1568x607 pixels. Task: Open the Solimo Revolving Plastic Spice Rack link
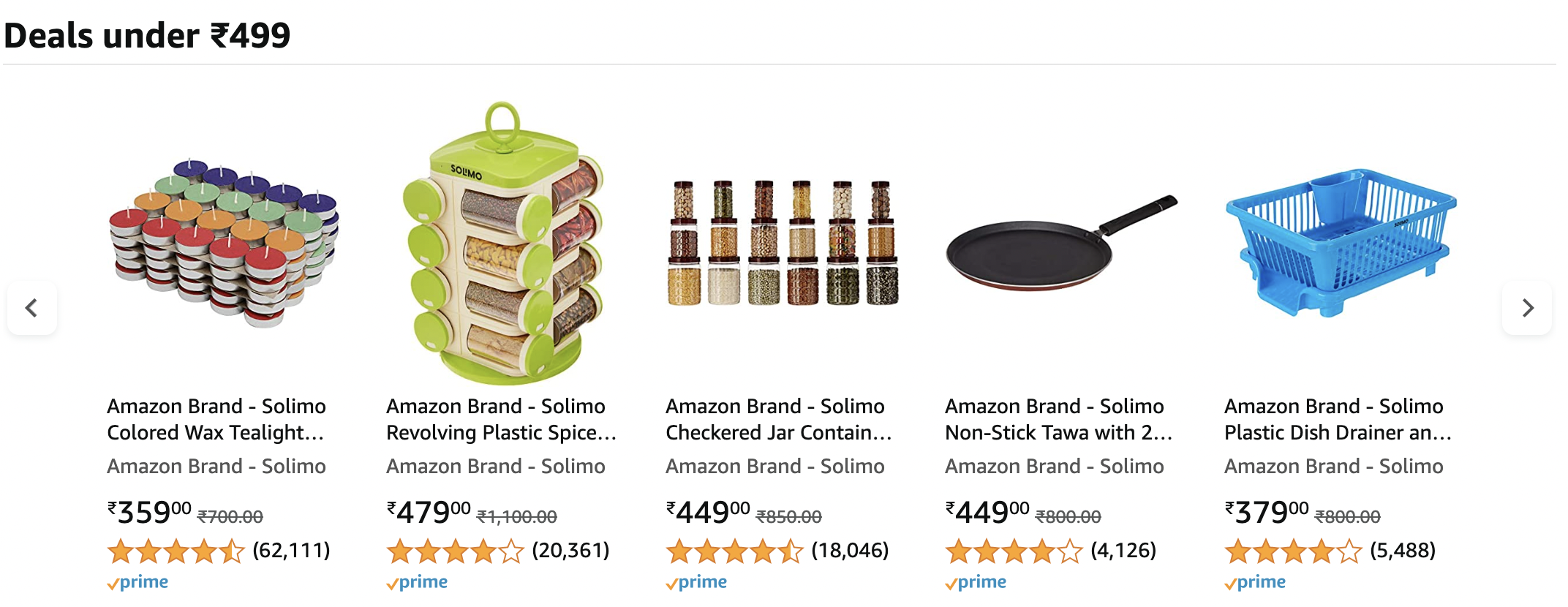pos(497,418)
